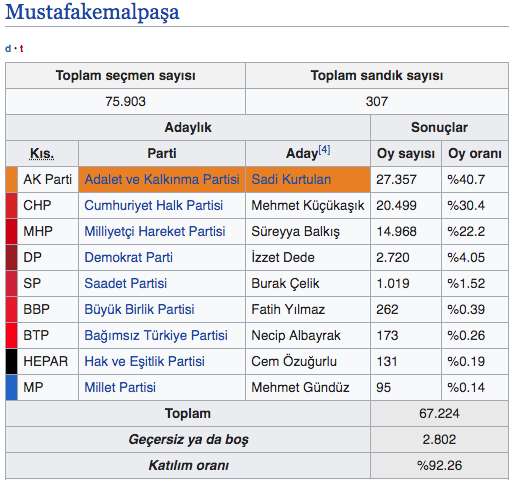Click the Adaylık section header
Viewport: 509px width, 480px height.
[x=188, y=127]
